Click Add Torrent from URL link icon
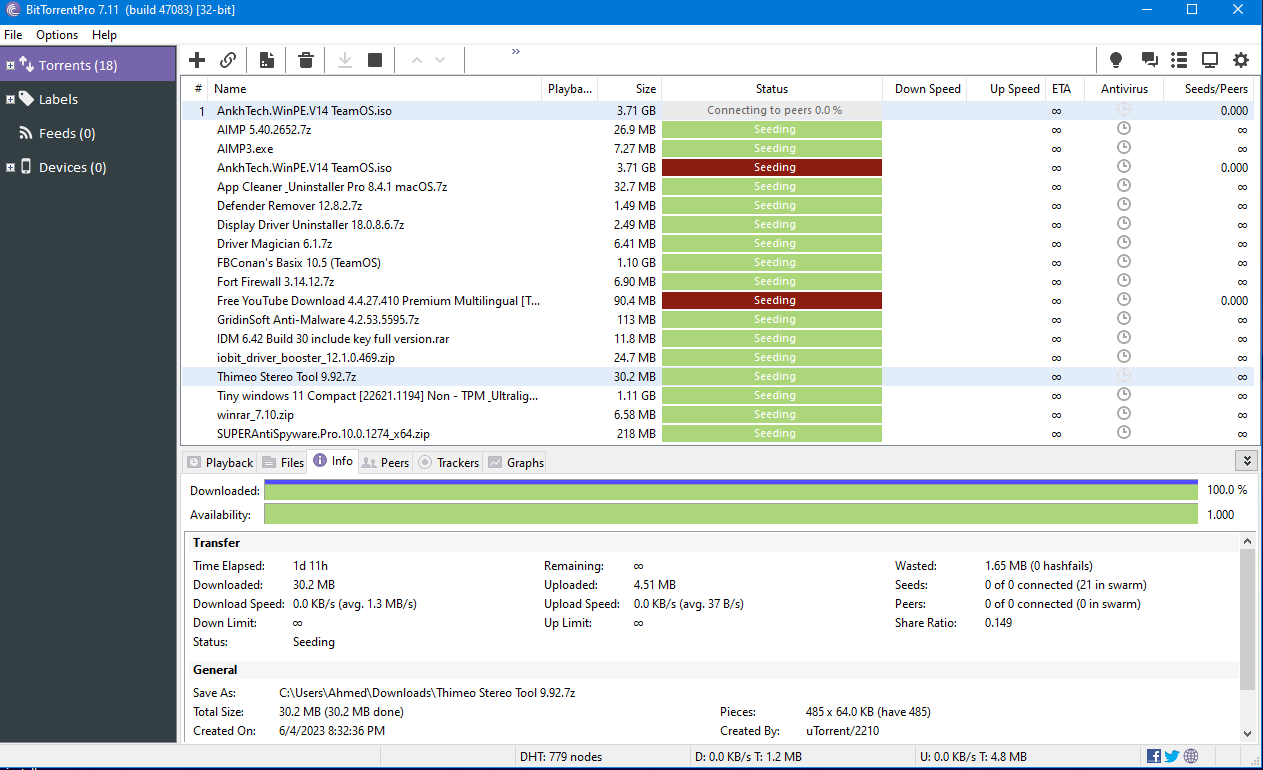The height and width of the screenshot is (770, 1263). tap(228, 60)
